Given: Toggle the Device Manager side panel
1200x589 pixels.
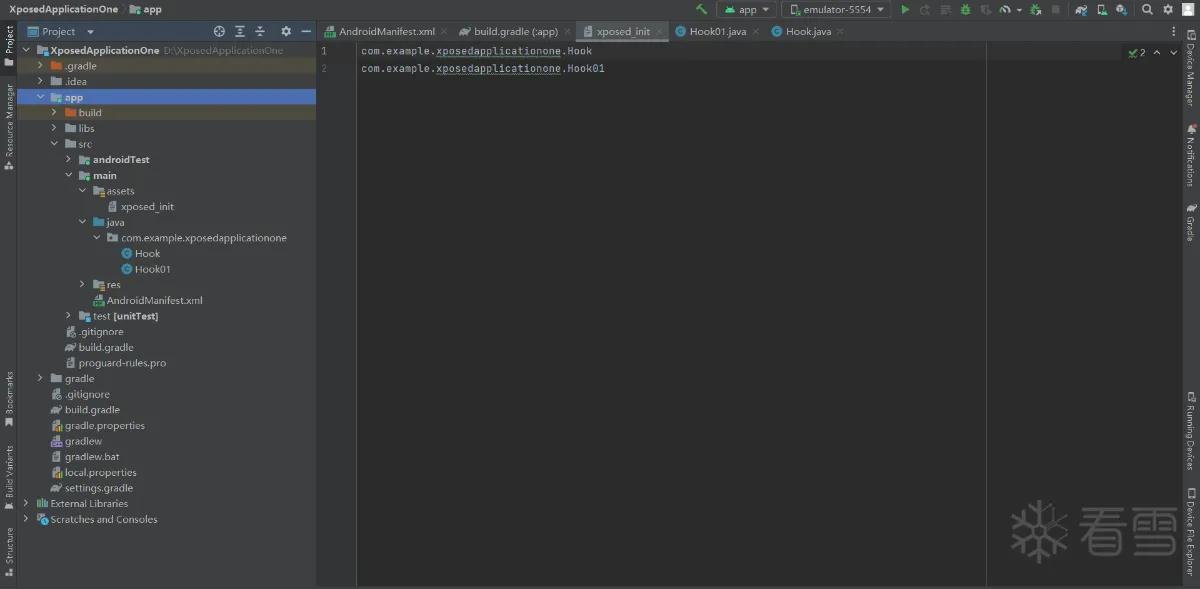Looking at the screenshot, I should 1191,68.
